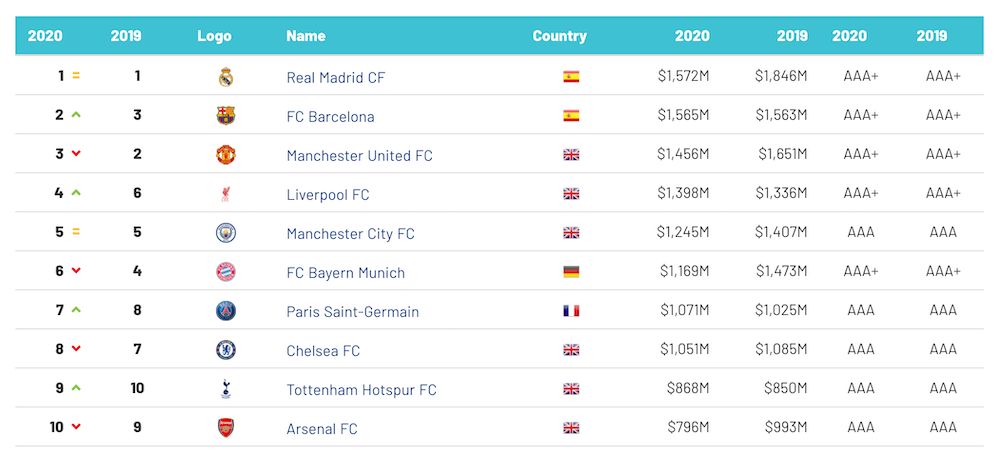Click the Spanish flag beside Real Madrid

571,77
